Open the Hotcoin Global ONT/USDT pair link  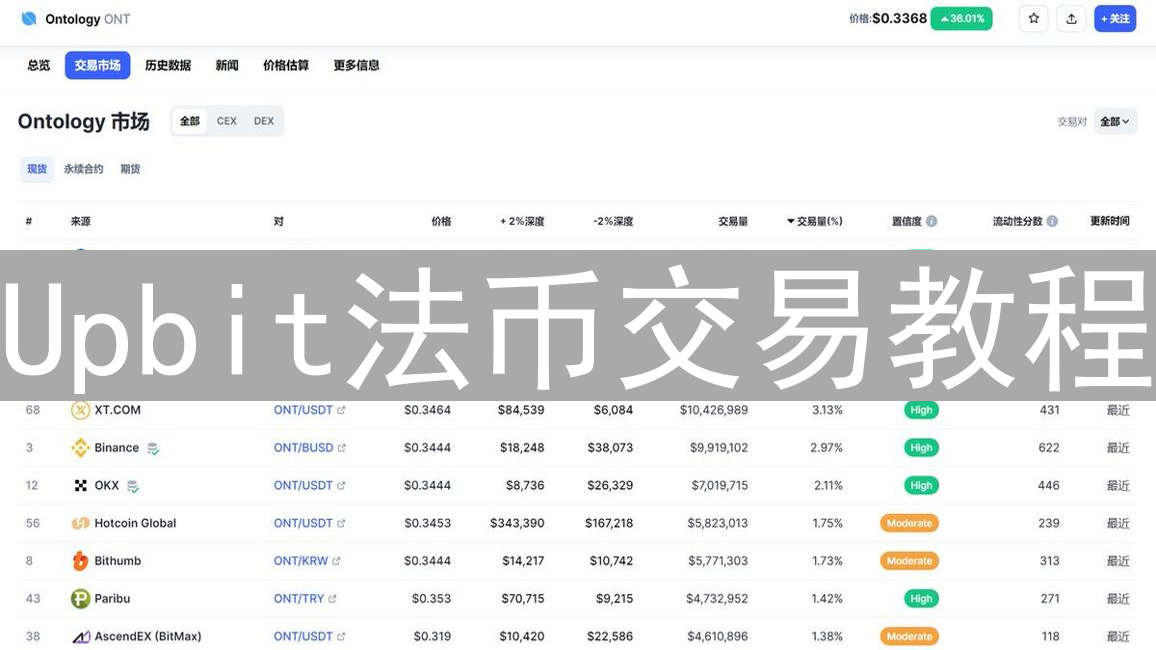pyautogui.click(x=303, y=523)
